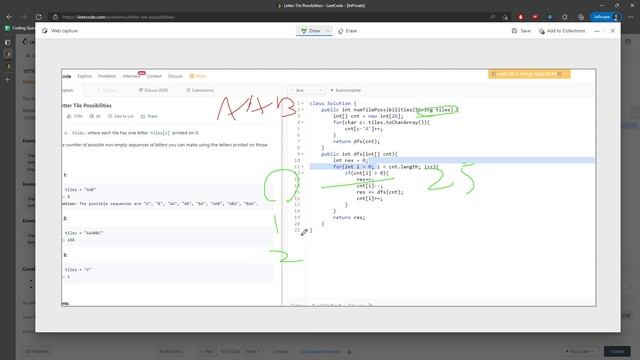The height and width of the screenshot is (360, 640).
Task: Click the second red extension icon in toolbar
Action: 535,17
